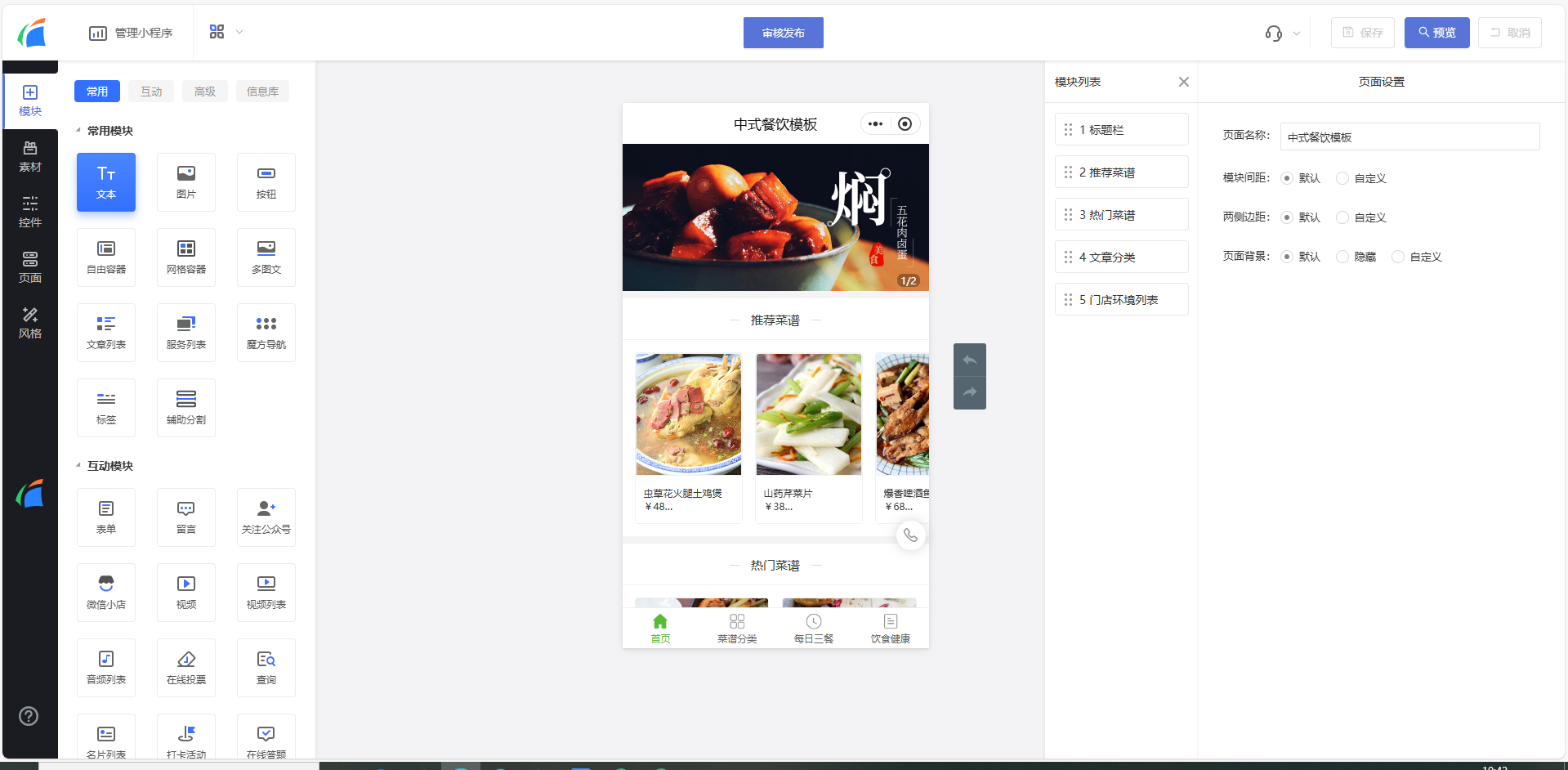Go to 饮食健康 in preview tab bar
This screenshot has height=770, width=1568.
click(891, 629)
